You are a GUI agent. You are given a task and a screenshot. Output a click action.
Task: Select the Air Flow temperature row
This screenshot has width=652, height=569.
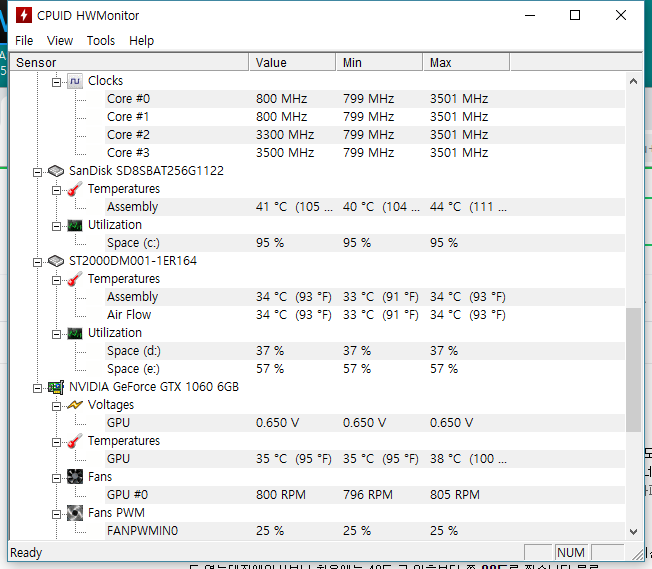coord(365,315)
